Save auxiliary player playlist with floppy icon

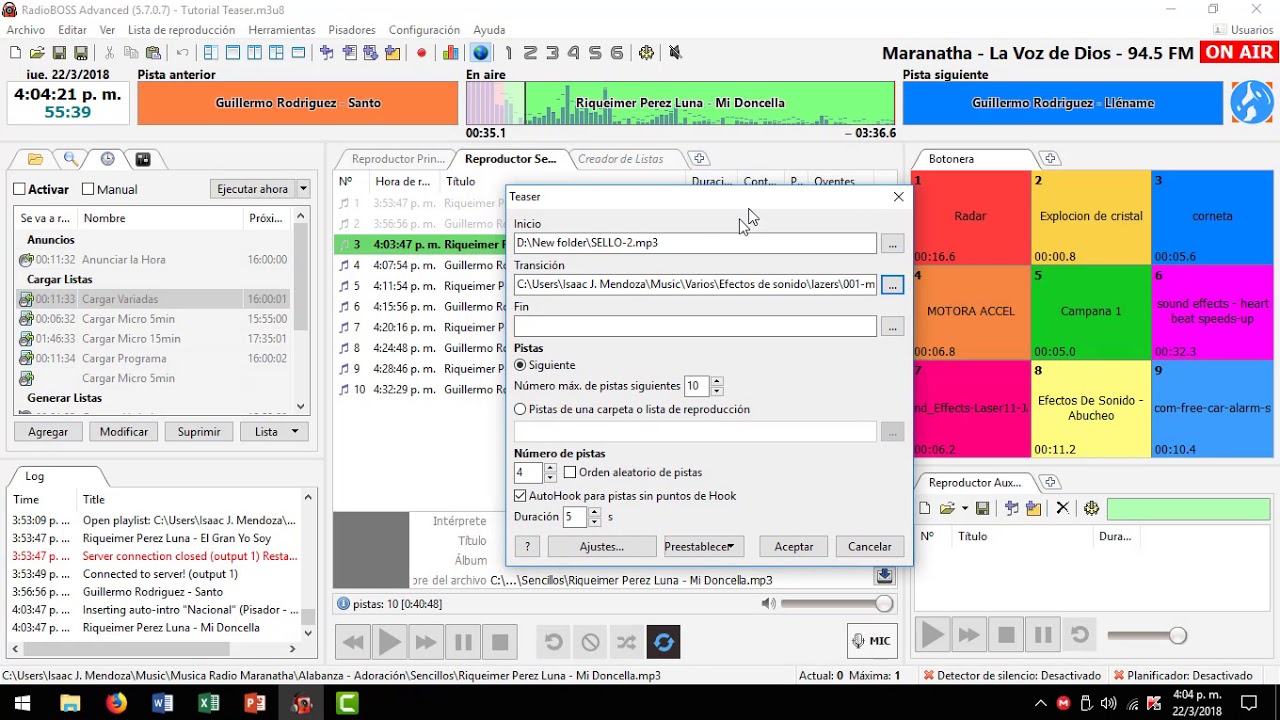coord(982,508)
